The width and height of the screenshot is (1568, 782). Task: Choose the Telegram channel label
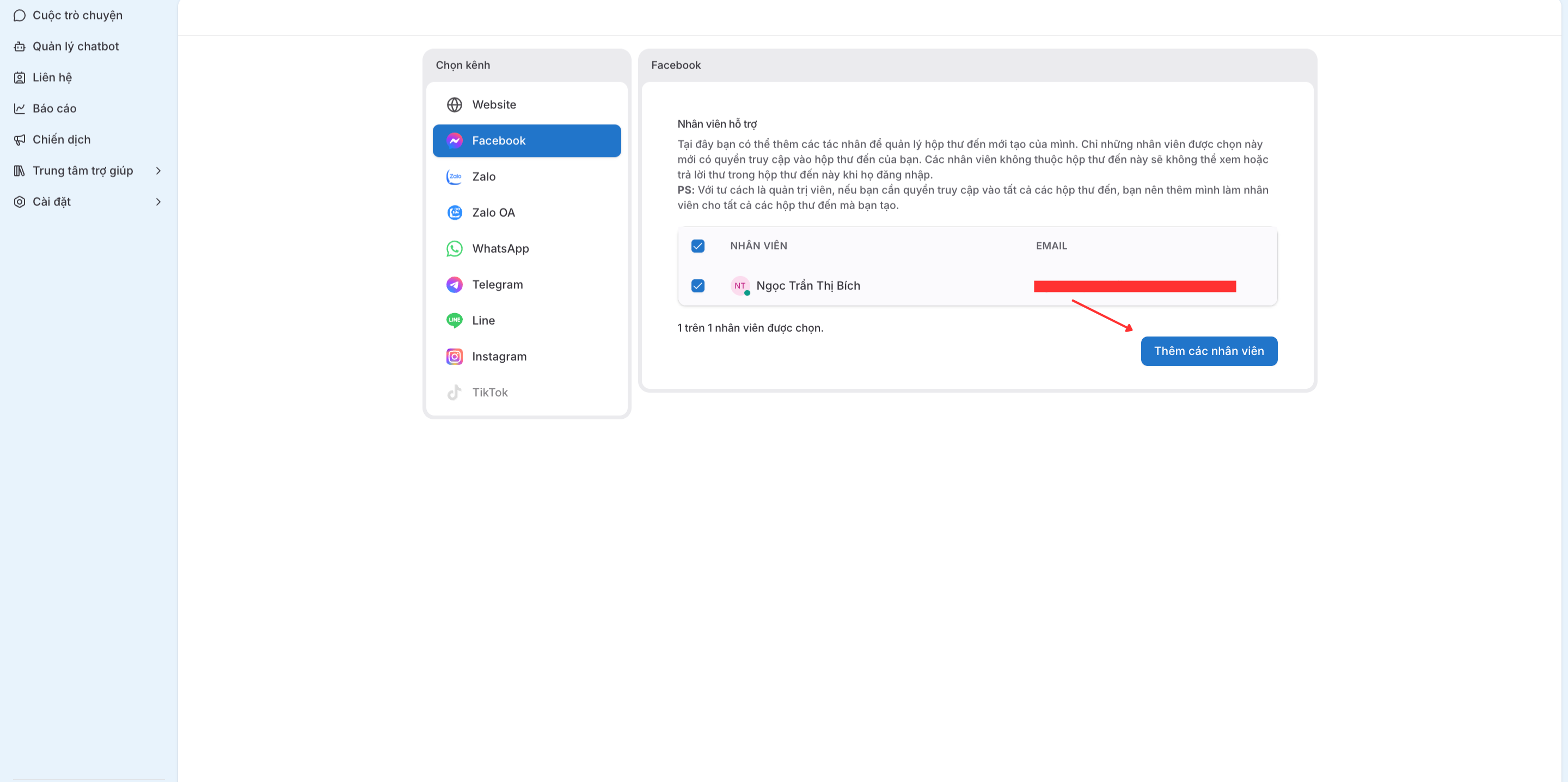[497, 284]
